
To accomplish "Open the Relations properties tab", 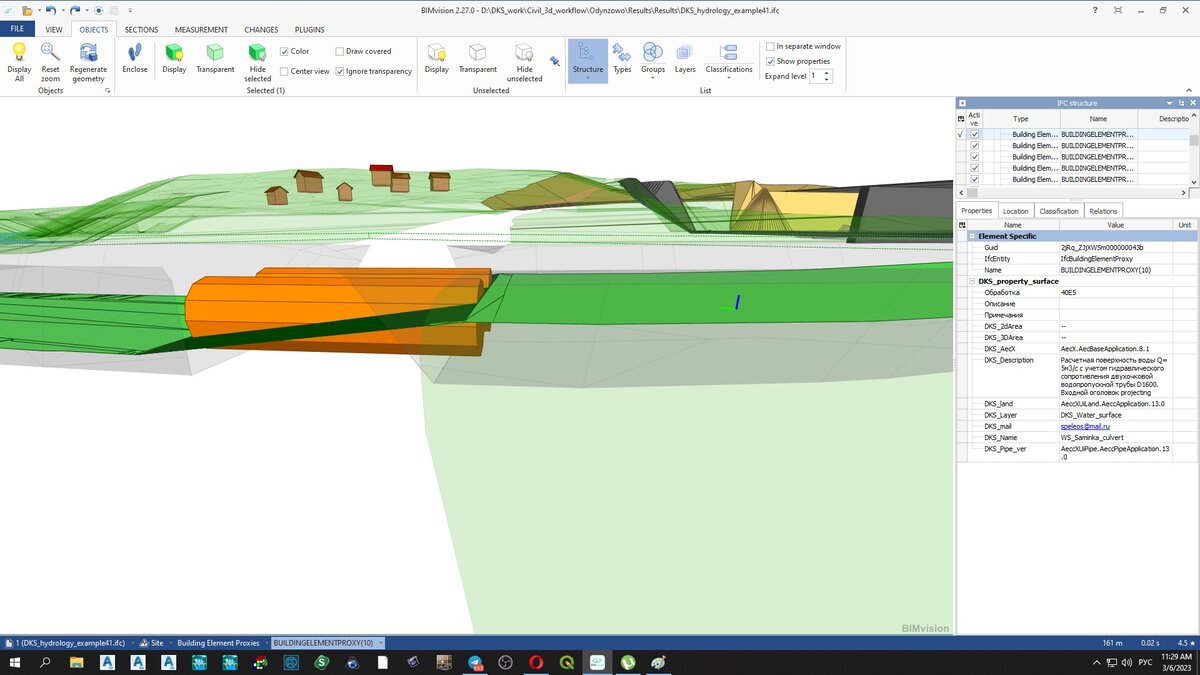I will 1104,211.
